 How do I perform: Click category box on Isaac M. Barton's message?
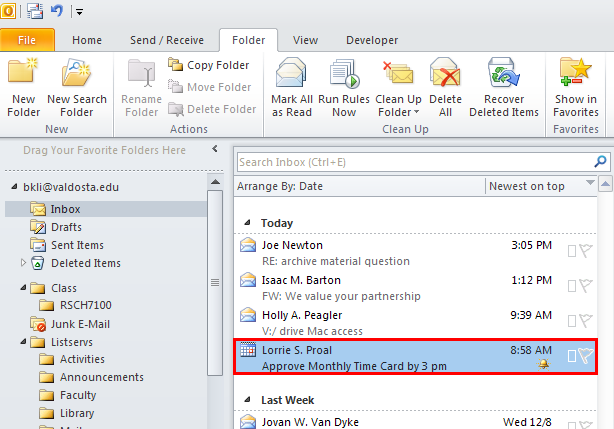coord(572,286)
